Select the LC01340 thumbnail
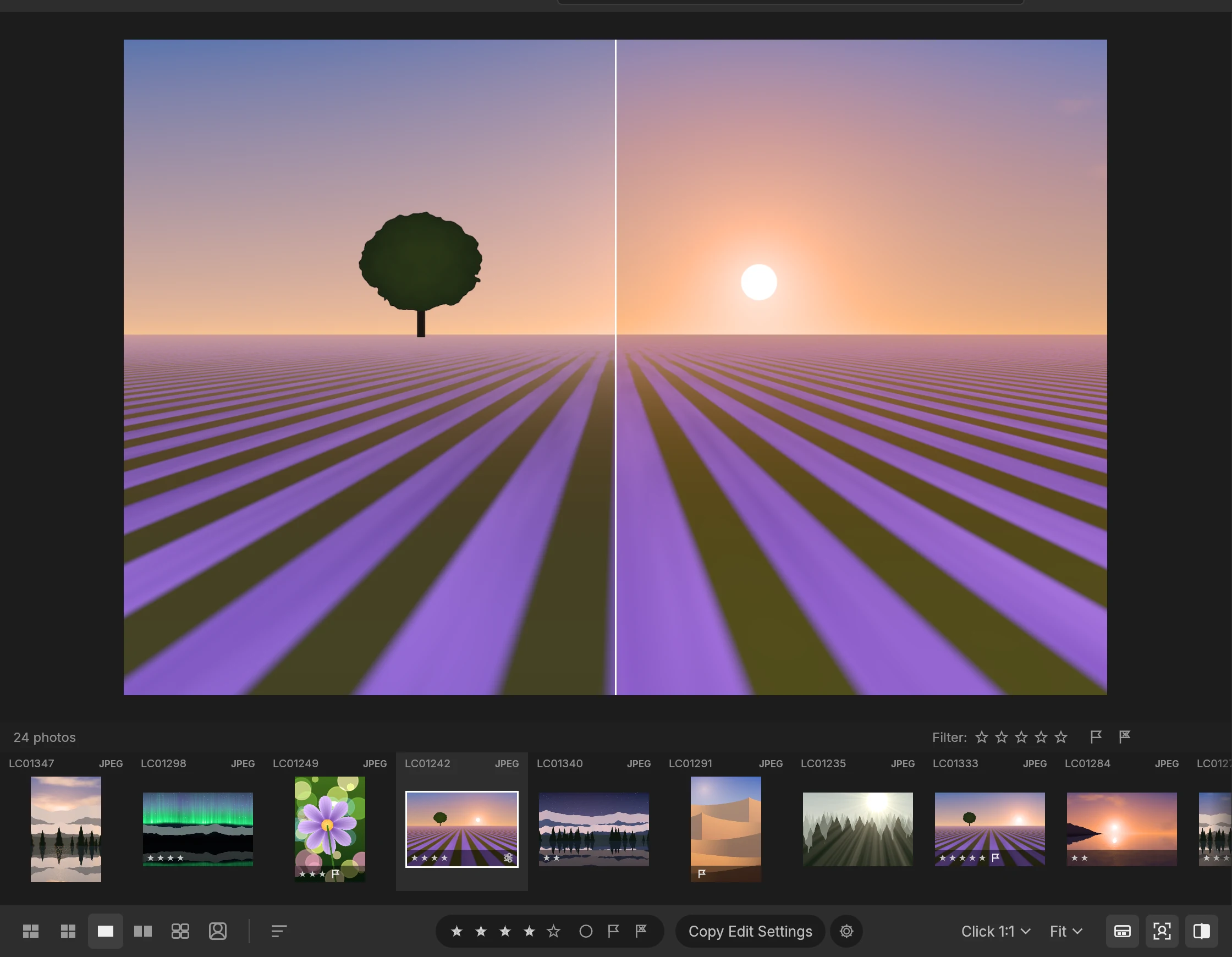Screen dimensions: 1232x957 [594, 829]
